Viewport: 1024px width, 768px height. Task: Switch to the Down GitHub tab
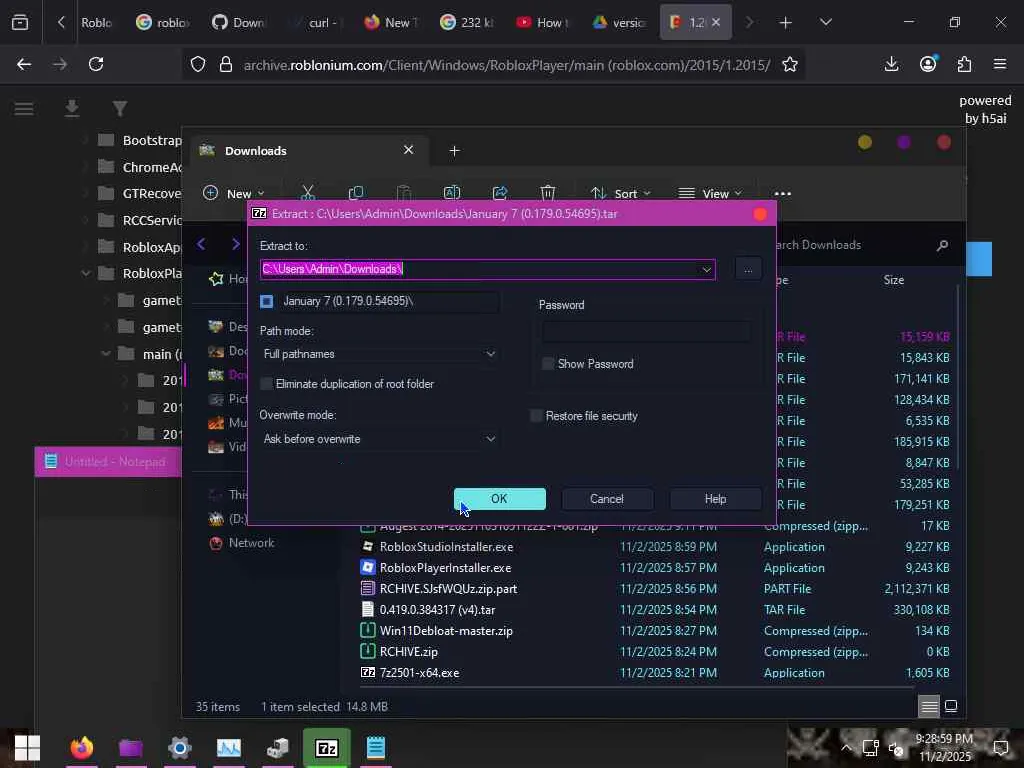[x=239, y=23]
